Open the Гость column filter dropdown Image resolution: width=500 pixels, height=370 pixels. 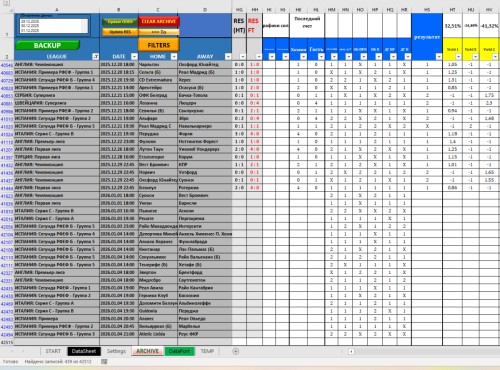(321, 57)
